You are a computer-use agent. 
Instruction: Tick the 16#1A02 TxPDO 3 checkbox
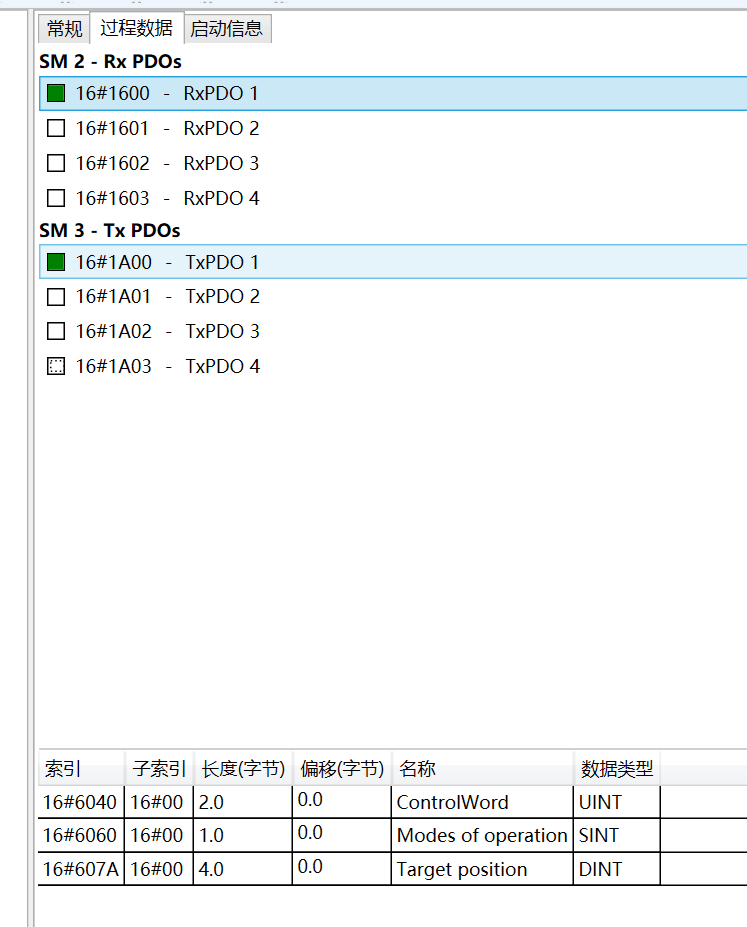pyautogui.click(x=56, y=331)
